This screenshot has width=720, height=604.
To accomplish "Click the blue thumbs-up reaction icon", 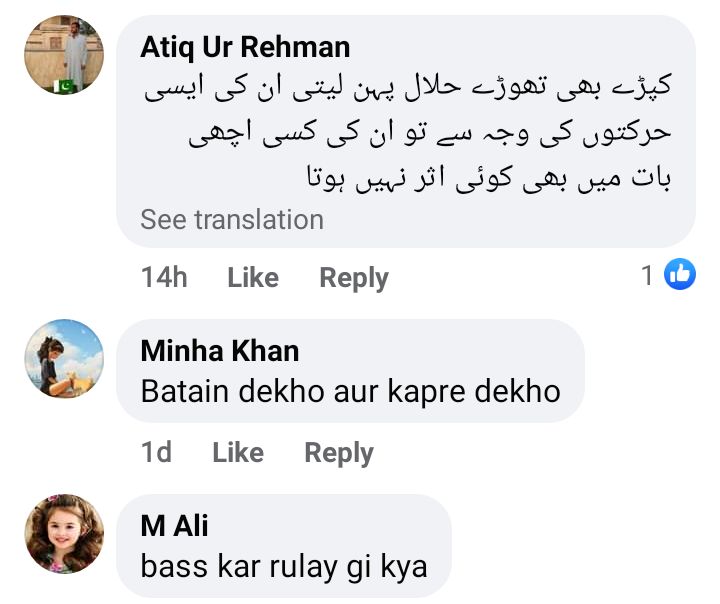I will coord(680,274).
